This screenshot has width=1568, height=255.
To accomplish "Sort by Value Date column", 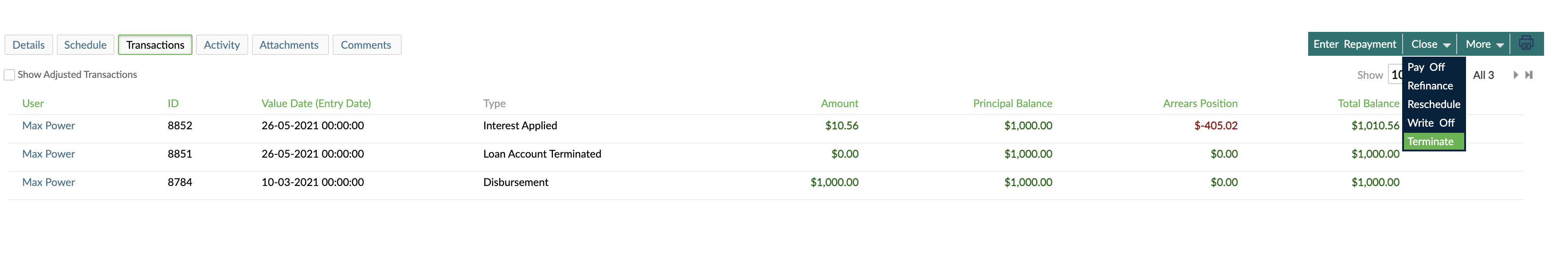I will (316, 103).
